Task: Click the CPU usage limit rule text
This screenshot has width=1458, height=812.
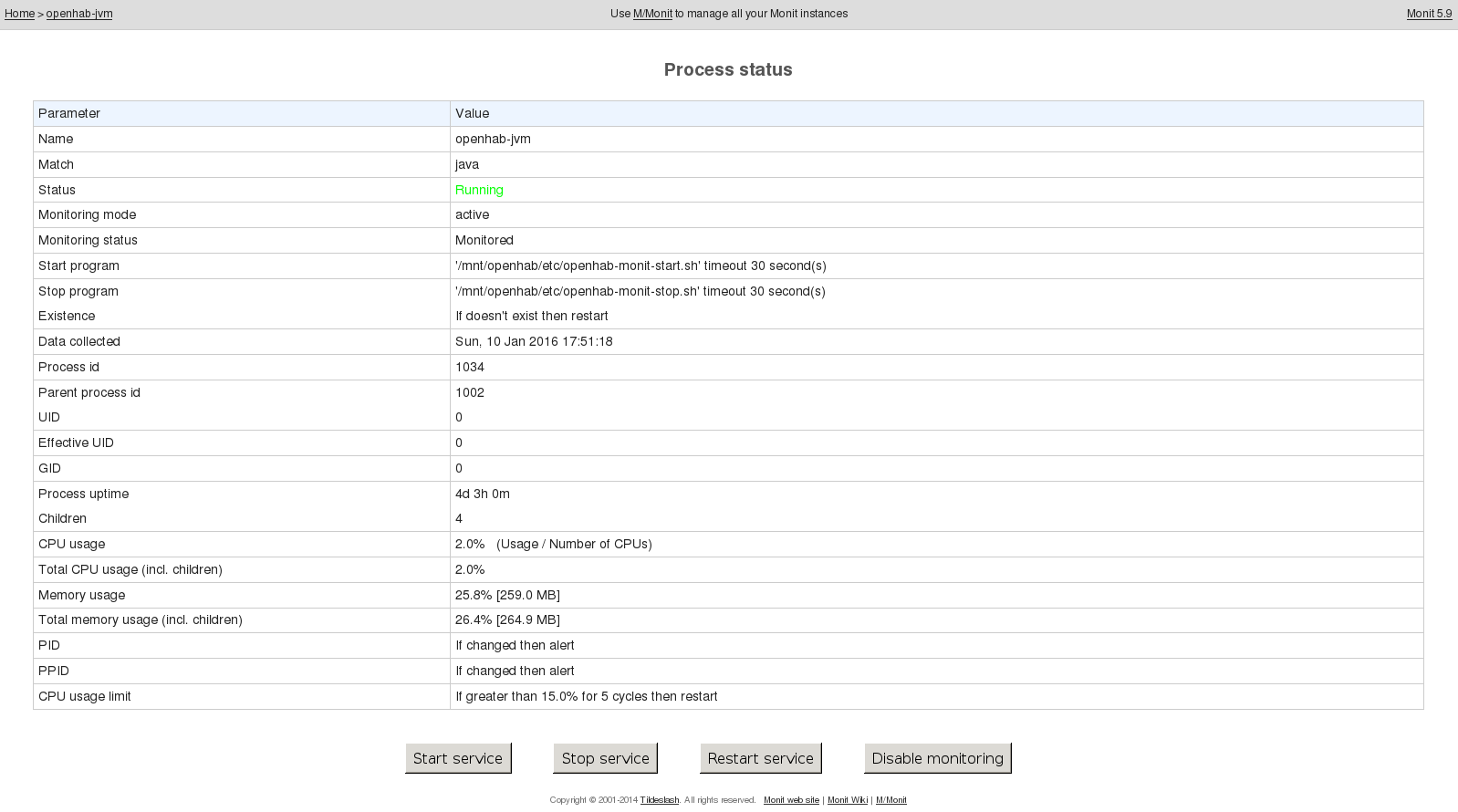Action: pos(586,696)
